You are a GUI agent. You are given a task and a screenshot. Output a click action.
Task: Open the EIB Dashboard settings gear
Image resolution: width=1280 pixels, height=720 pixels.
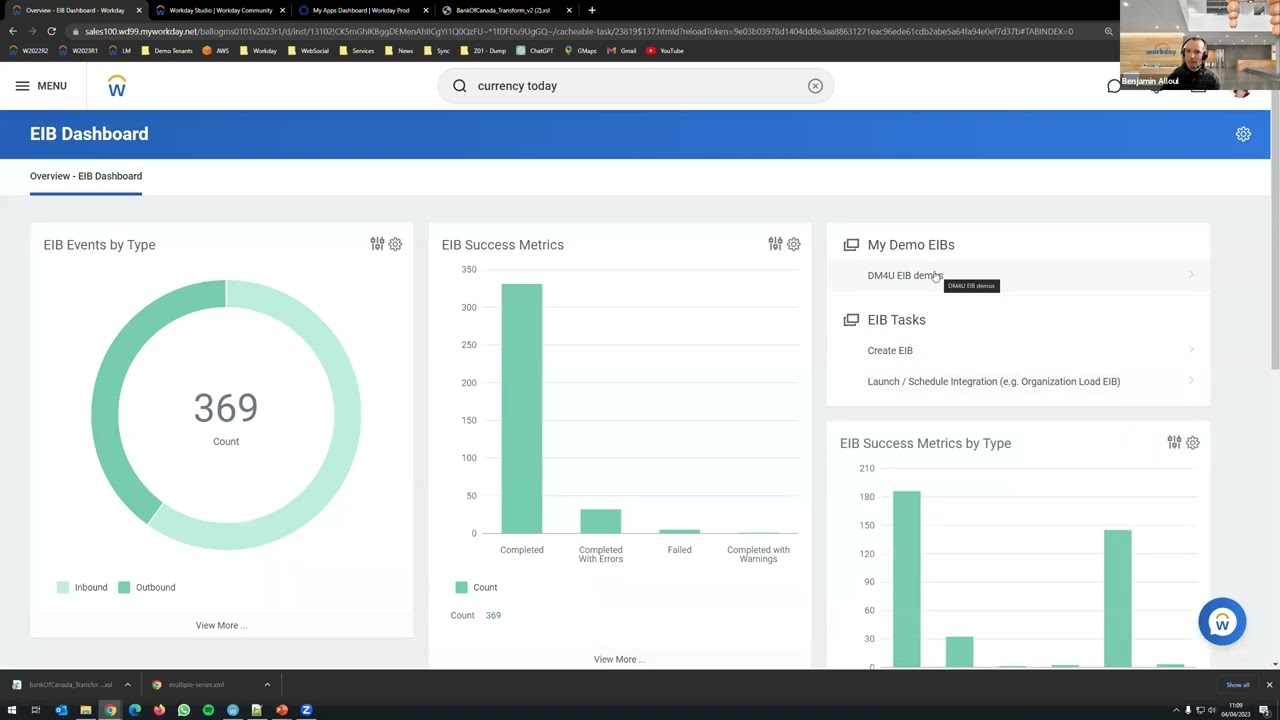click(1243, 134)
